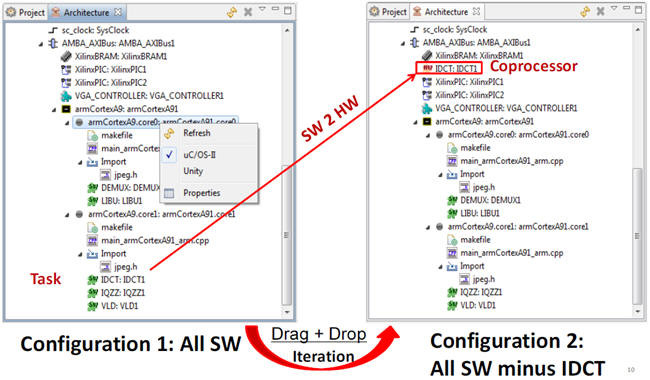Toggle the checked uC/OS-II option

coord(199,155)
